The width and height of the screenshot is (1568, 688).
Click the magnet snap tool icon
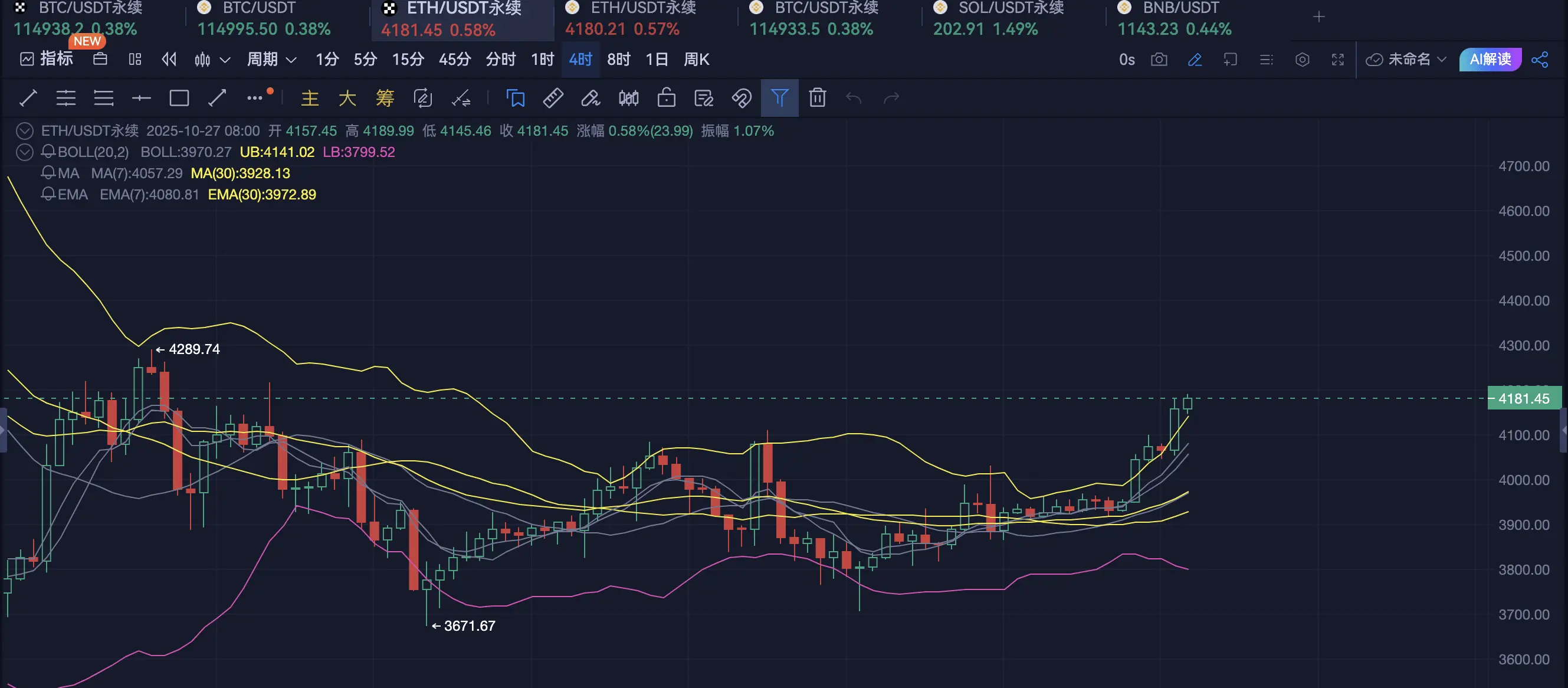coord(742,98)
